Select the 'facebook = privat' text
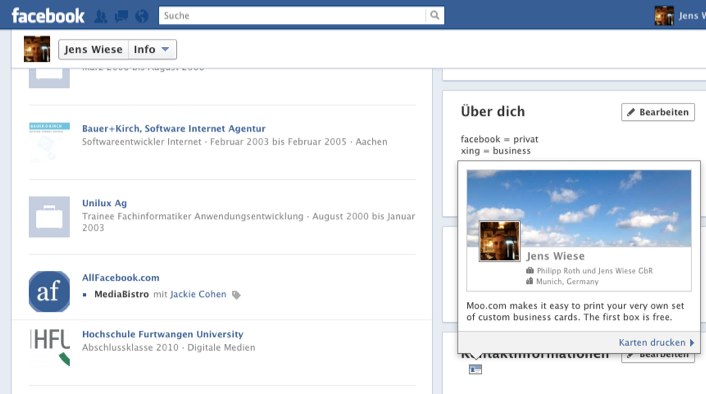The image size is (706, 394). pyautogui.click(x=499, y=139)
